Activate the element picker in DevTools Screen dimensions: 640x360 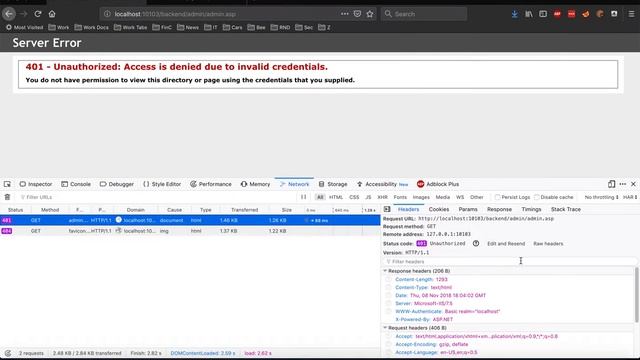7,184
